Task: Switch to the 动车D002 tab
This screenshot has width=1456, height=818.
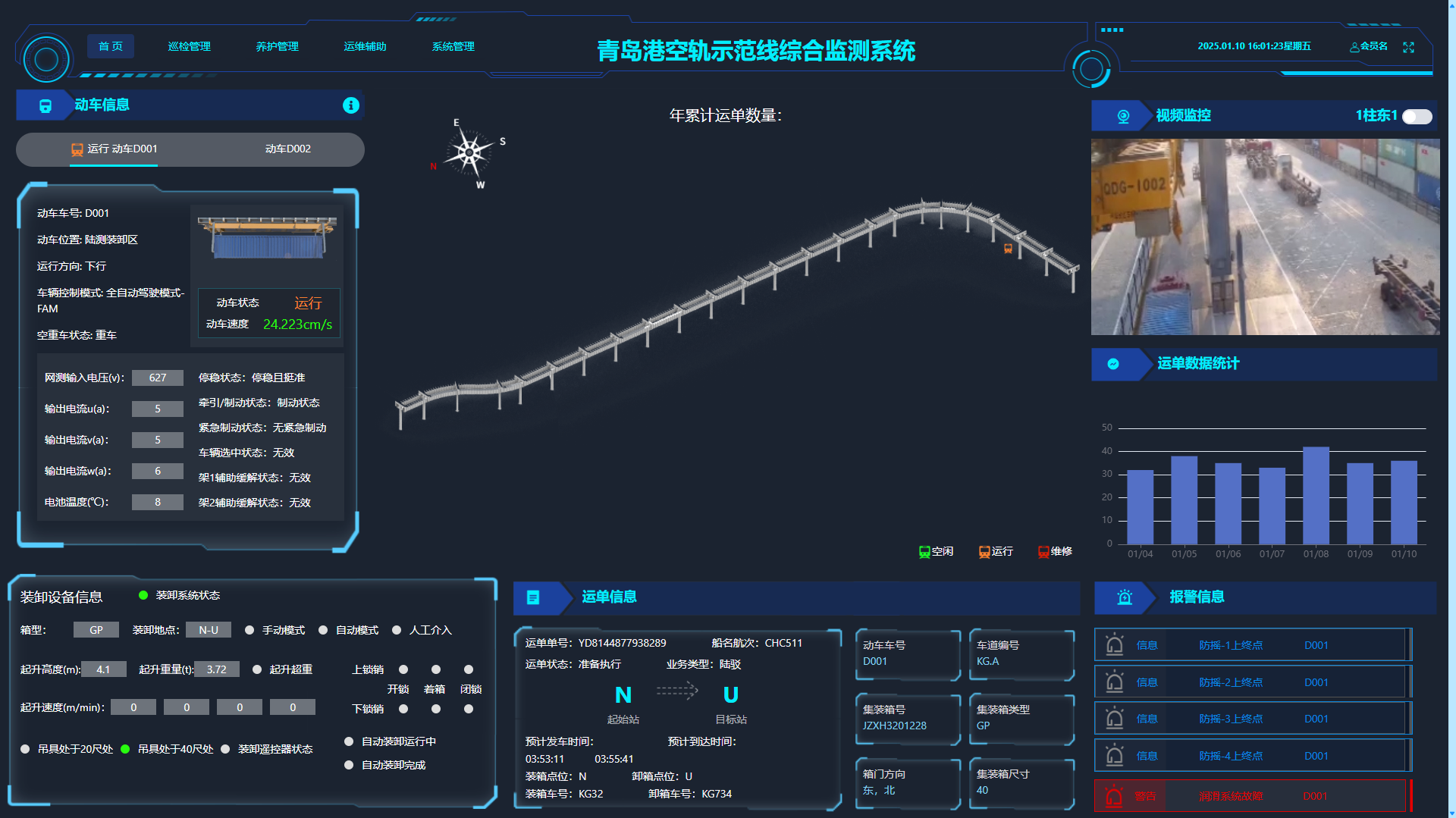Action: (287, 149)
